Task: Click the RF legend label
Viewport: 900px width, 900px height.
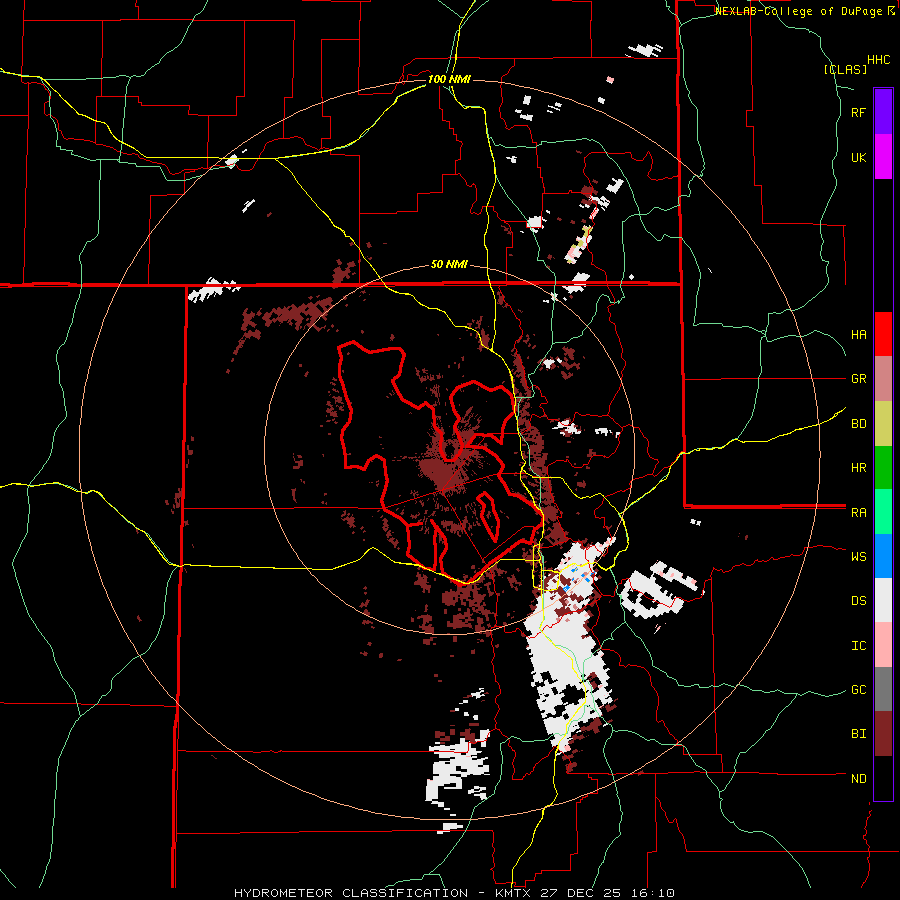Action: click(x=858, y=112)
